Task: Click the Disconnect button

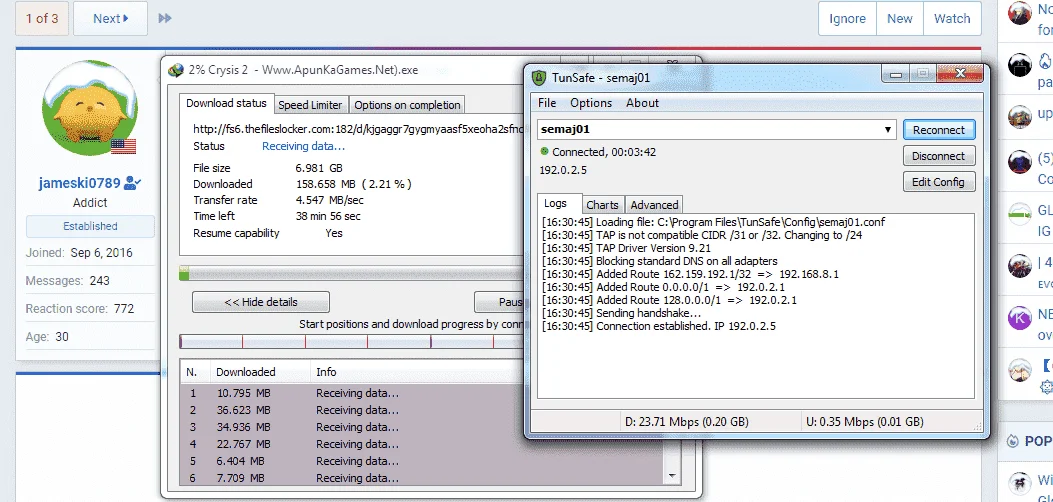Action: click(938, 156)
